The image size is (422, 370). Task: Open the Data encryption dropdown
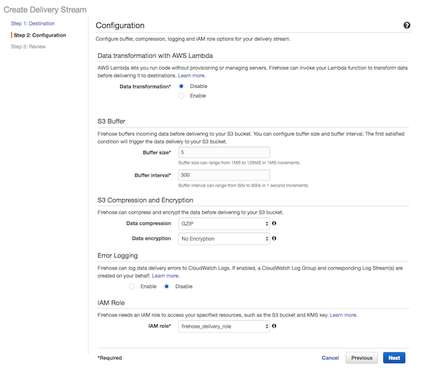click(224, 239)
